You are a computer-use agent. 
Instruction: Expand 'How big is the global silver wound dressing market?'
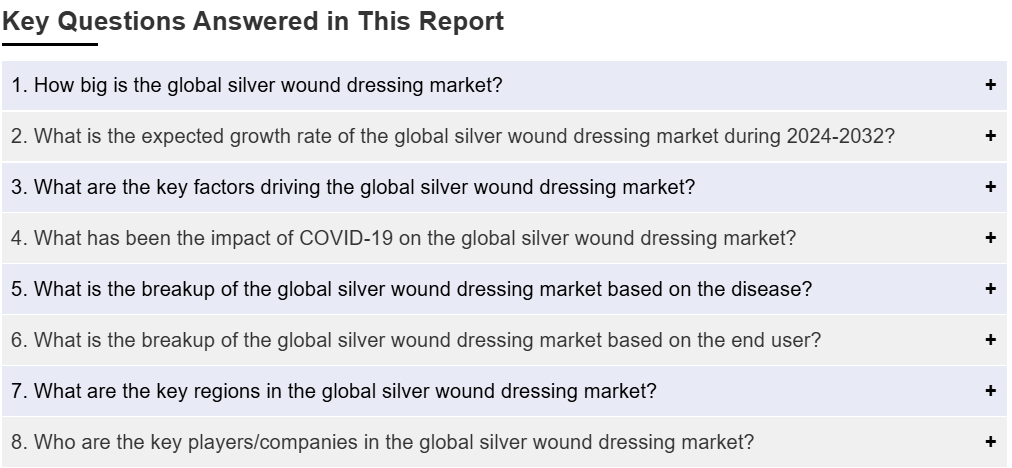256,85
